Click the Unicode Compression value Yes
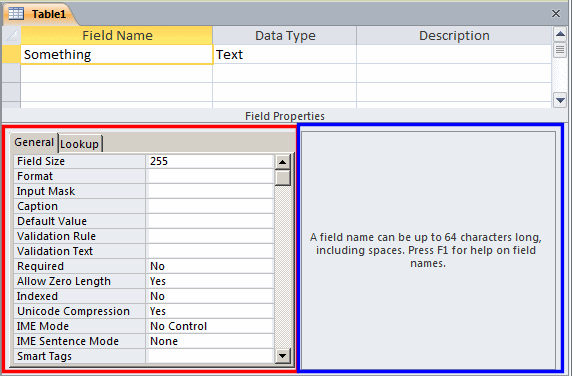This screenshot has width=574, height=376. point(210,312)
